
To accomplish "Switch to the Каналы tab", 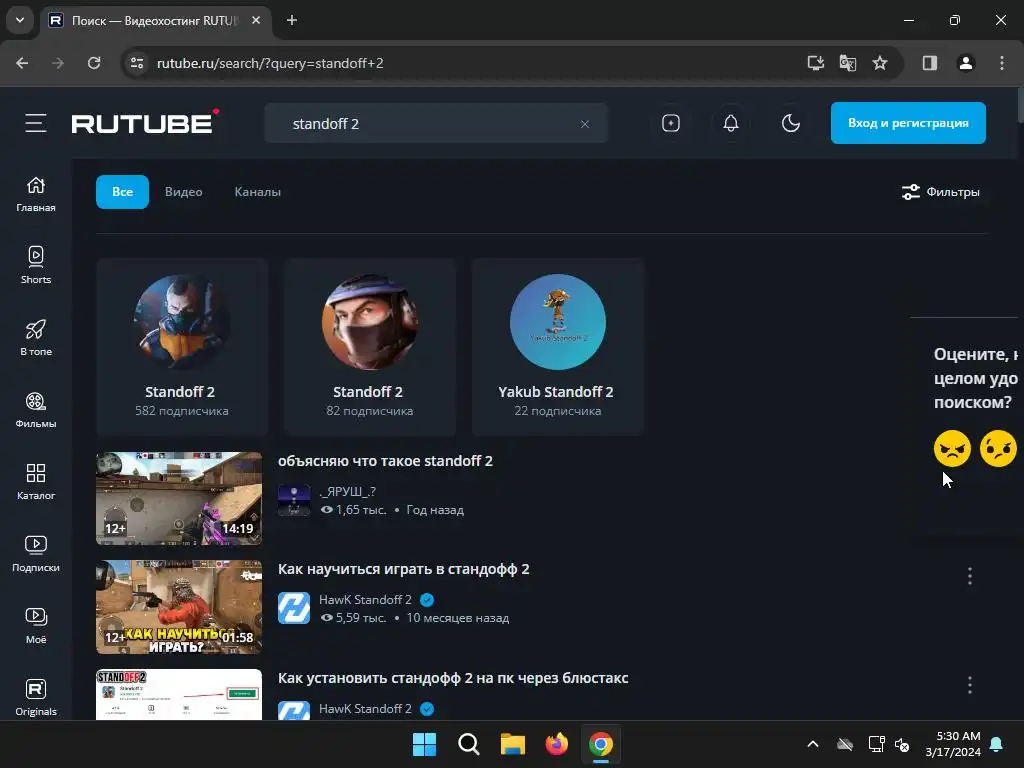I will pos(257,192).
